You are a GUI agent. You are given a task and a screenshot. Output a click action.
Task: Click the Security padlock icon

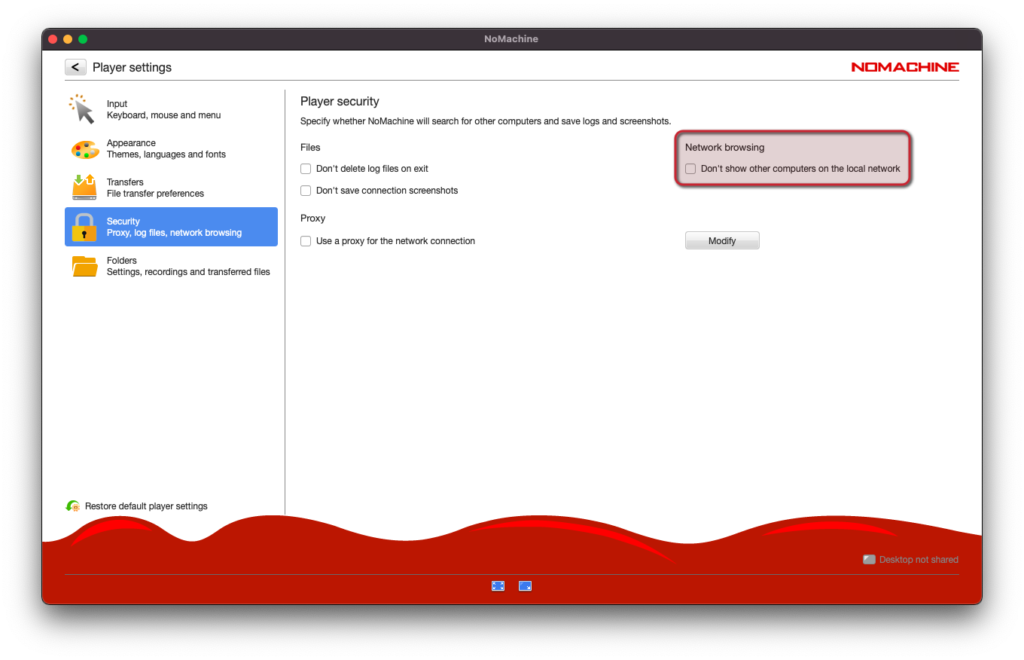(84, 227)
